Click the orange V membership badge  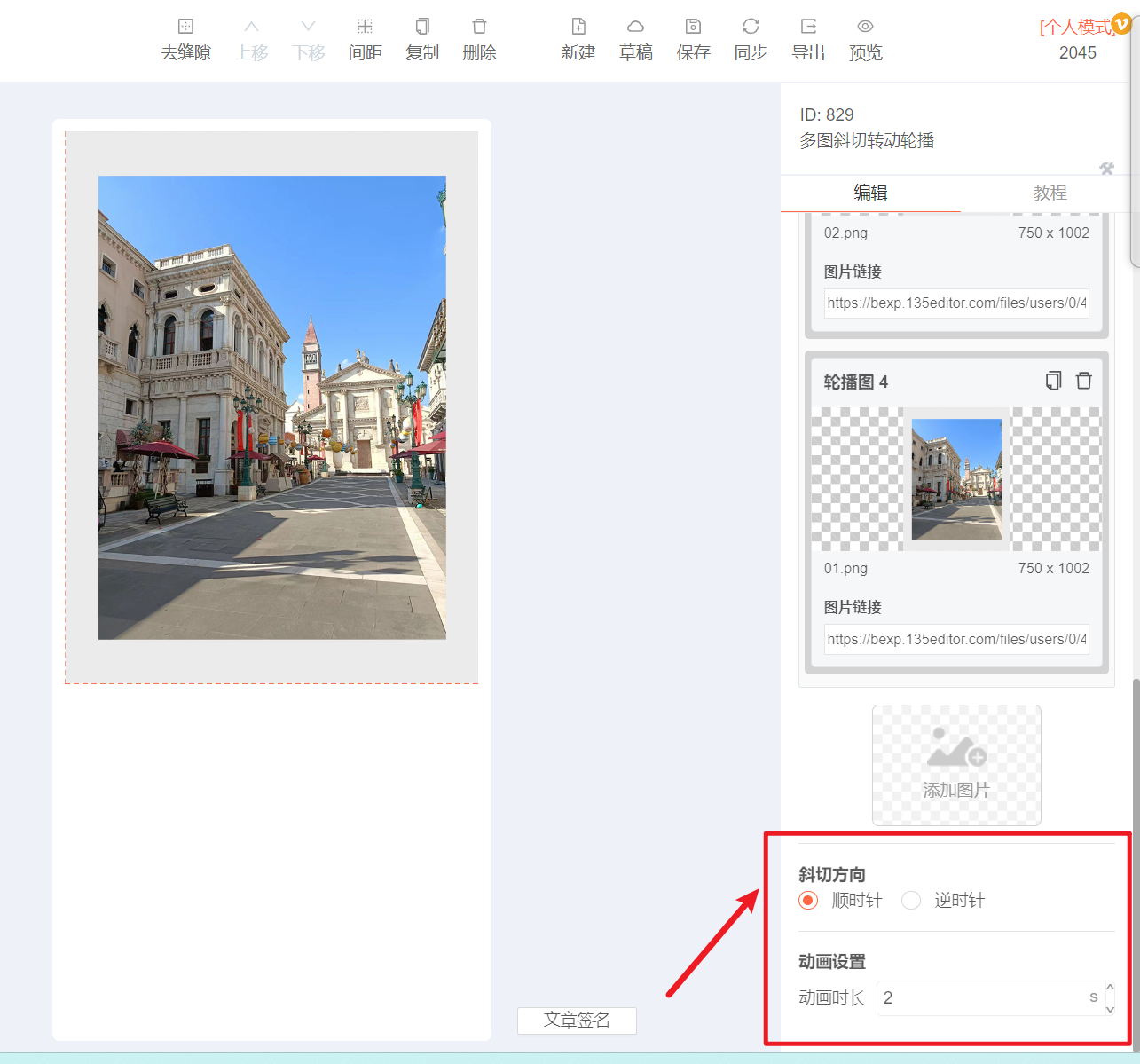(x=1122, y=24)
